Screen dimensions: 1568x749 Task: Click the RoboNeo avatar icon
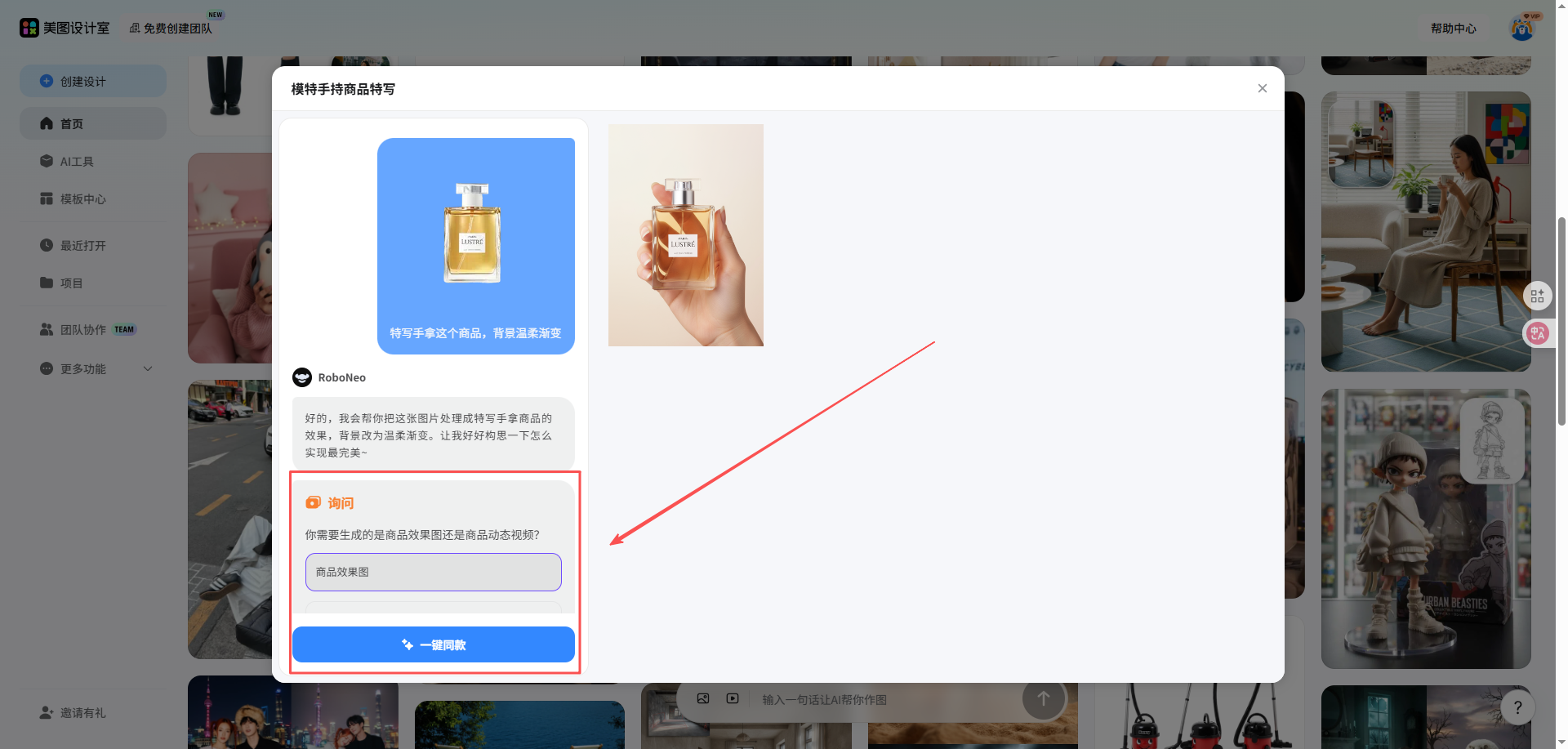tap(302, 377)
